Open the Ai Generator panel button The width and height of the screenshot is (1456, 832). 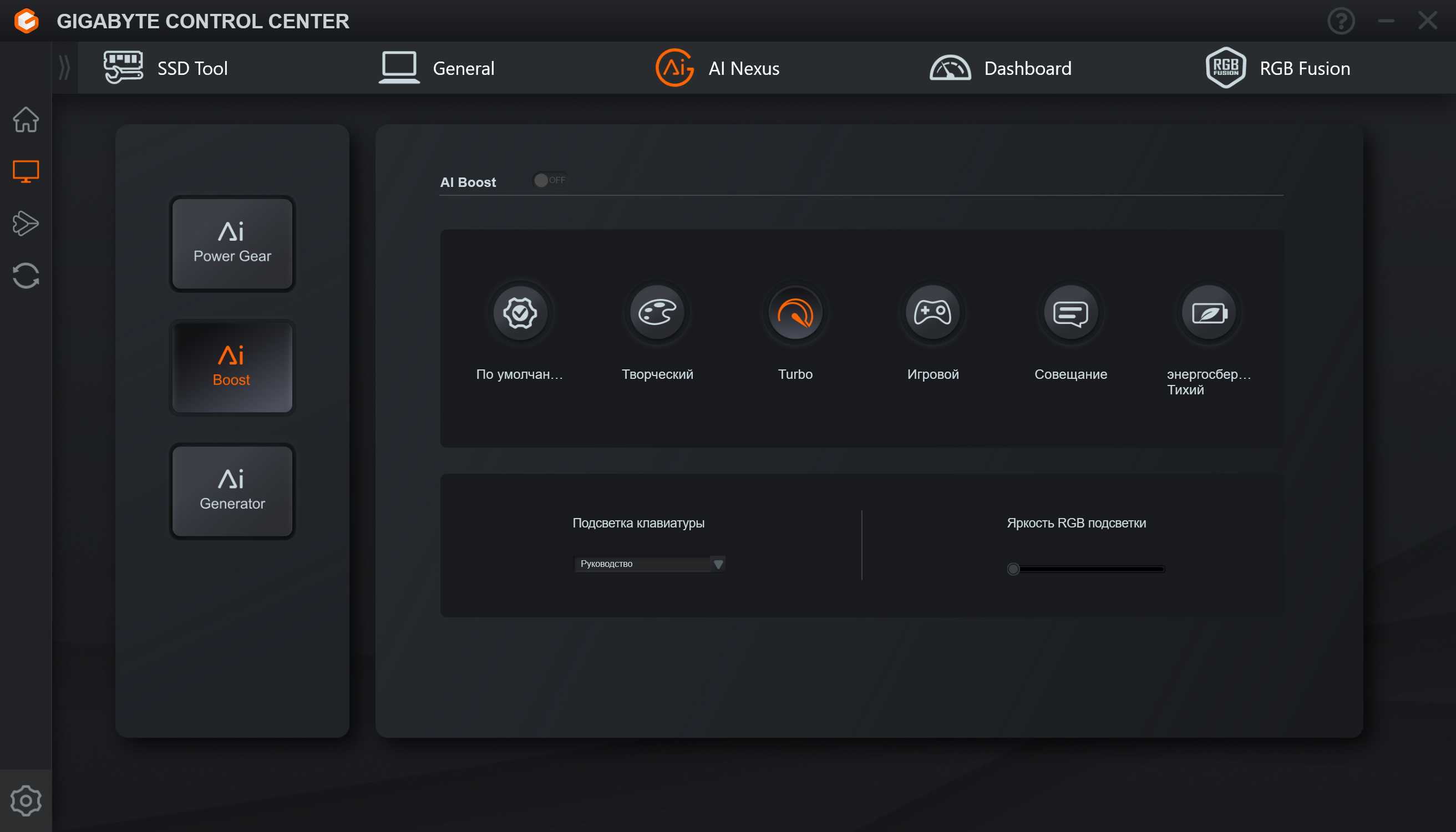232,491
